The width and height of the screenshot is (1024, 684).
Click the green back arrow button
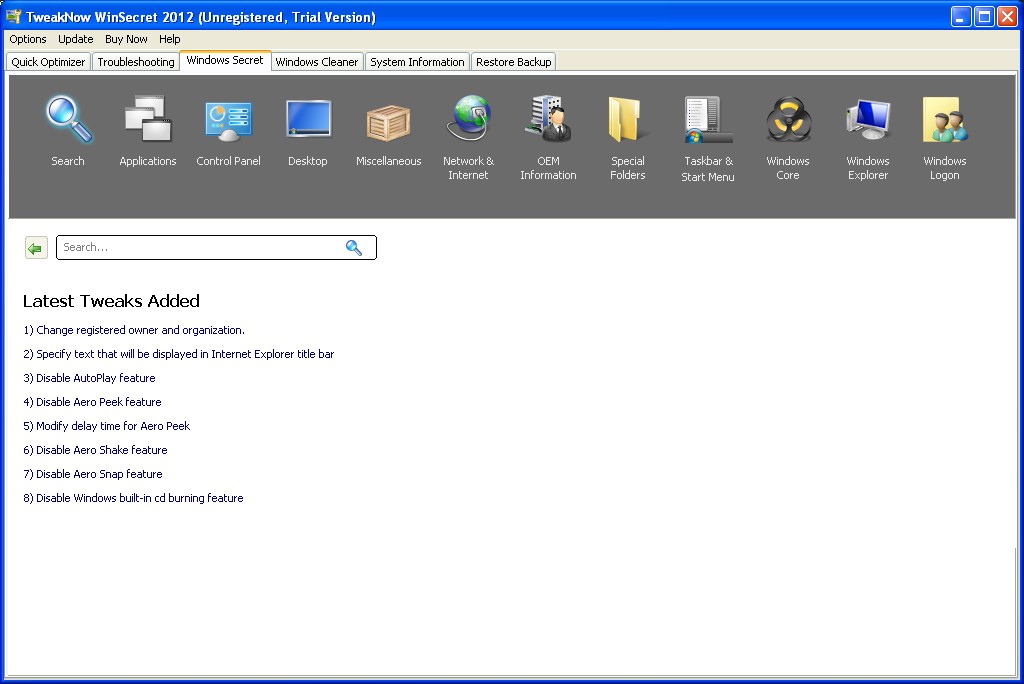click(36, 248)
